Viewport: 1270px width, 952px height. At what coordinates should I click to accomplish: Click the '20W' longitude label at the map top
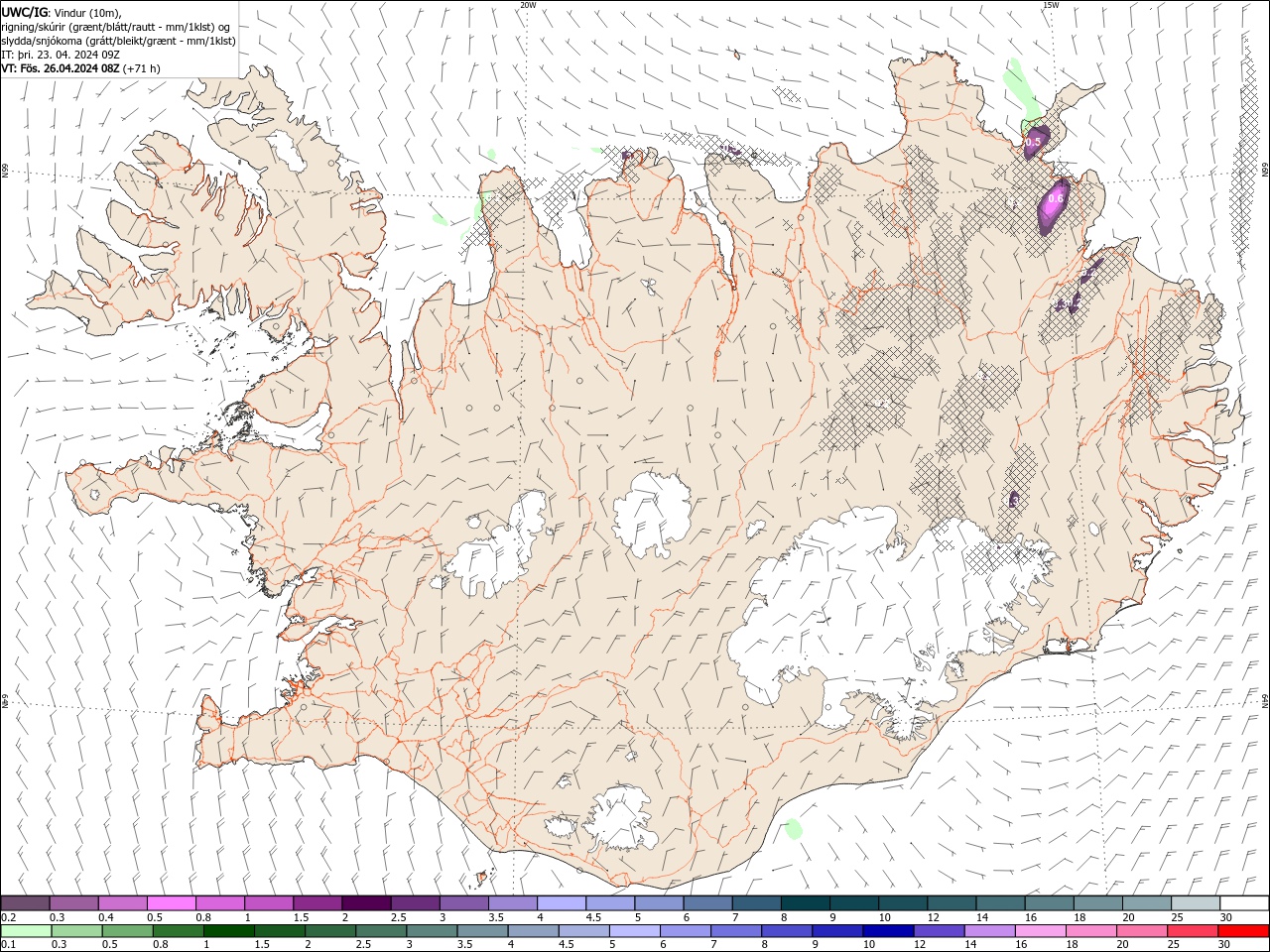pyautogui.click(x=528, y=5)
